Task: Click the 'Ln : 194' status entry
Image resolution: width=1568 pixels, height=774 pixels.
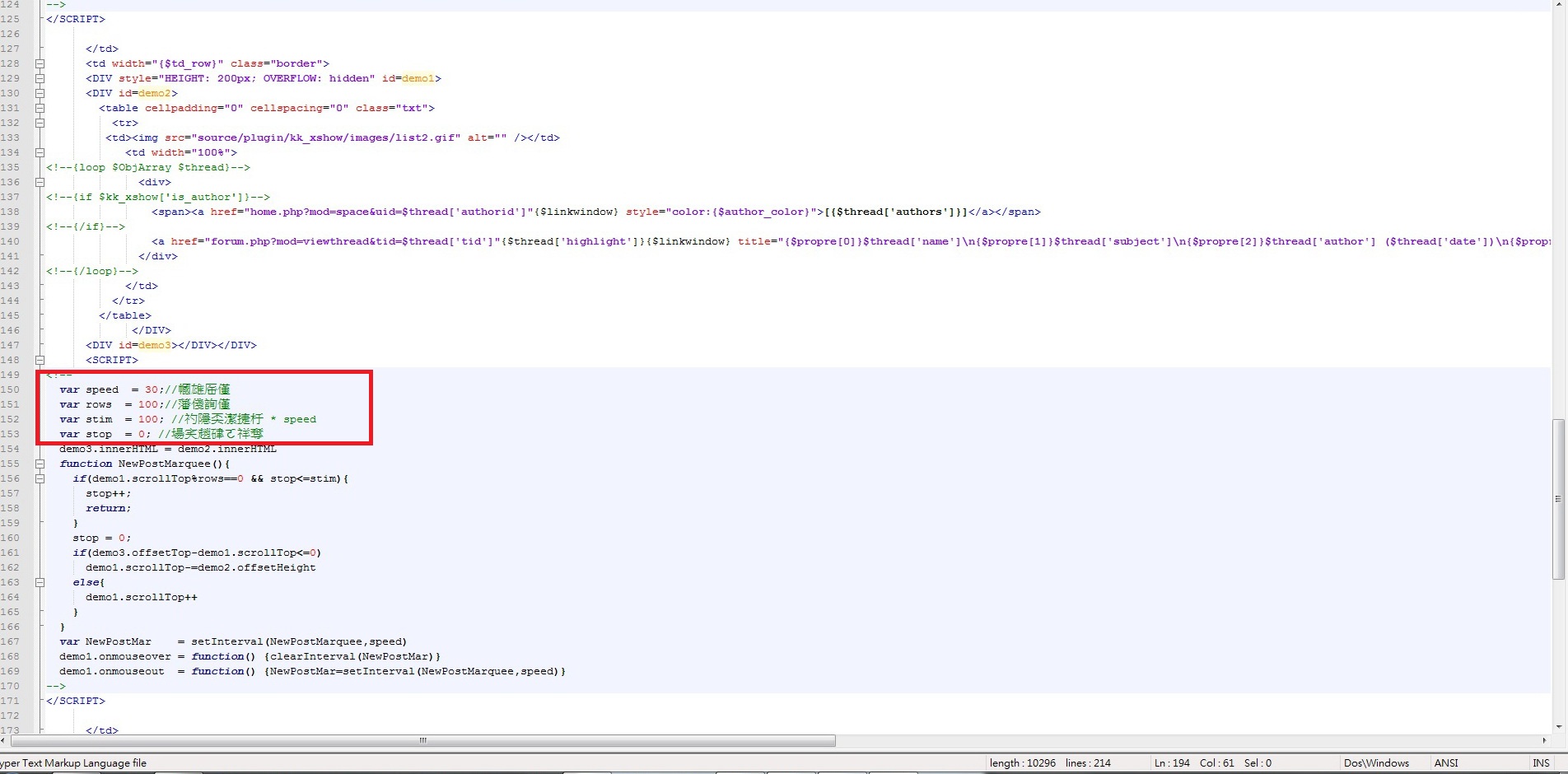Action: 1172,763
